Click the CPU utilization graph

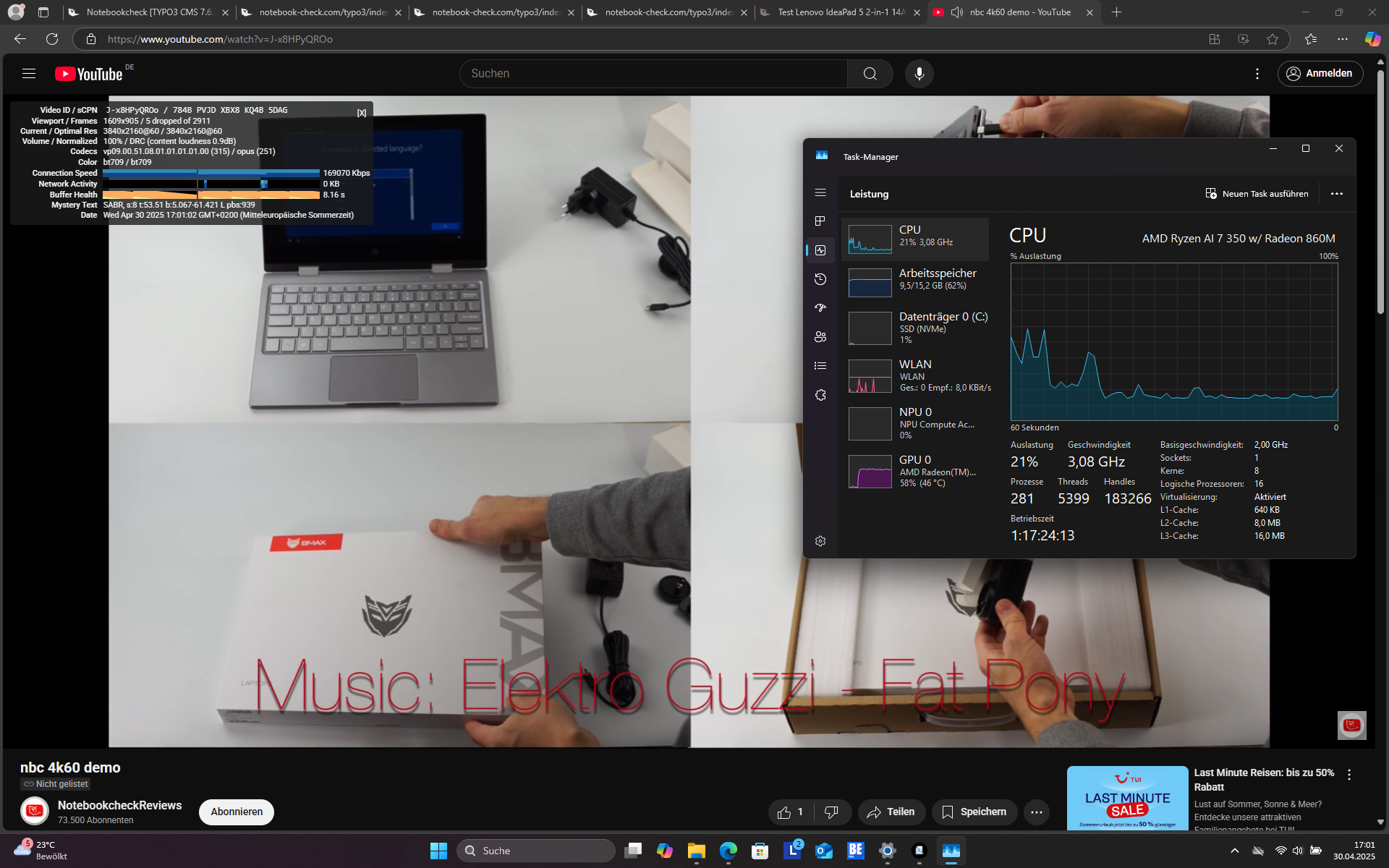pyautogui.click(x=1174, y=341)
